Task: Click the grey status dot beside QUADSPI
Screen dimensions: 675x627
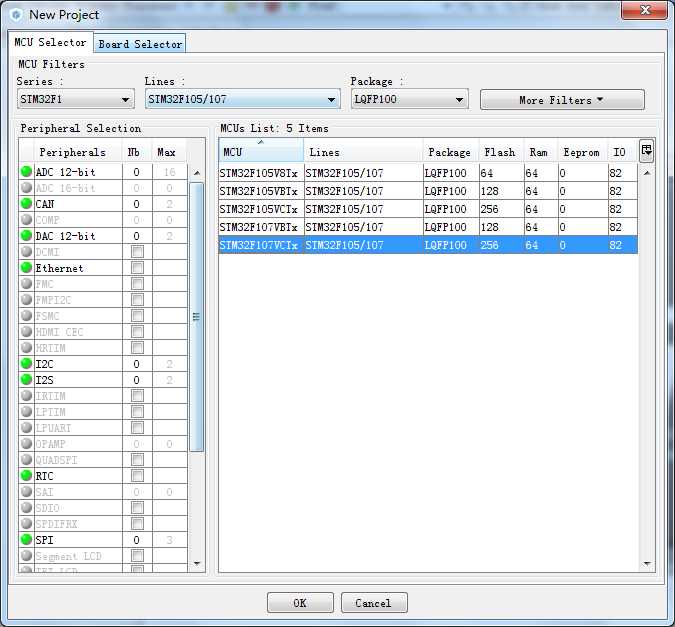Action: pos(26,459)
